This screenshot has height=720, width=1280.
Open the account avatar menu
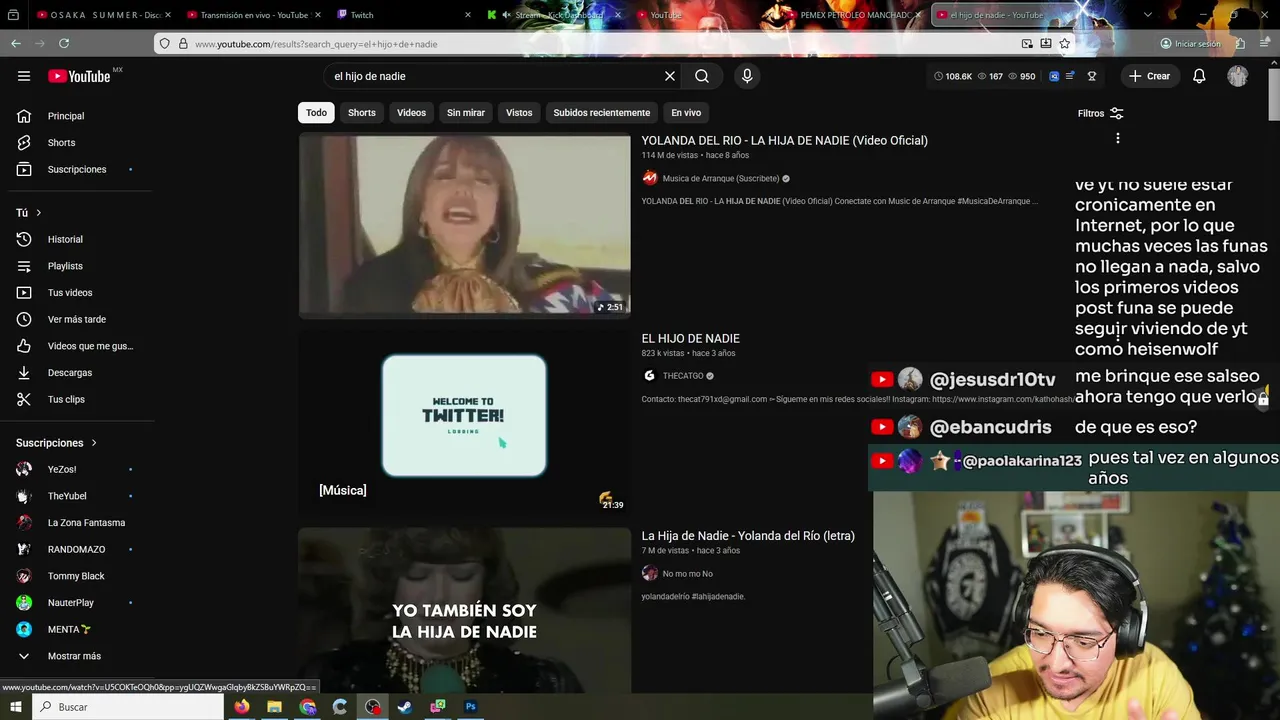tap(1238, 76)
